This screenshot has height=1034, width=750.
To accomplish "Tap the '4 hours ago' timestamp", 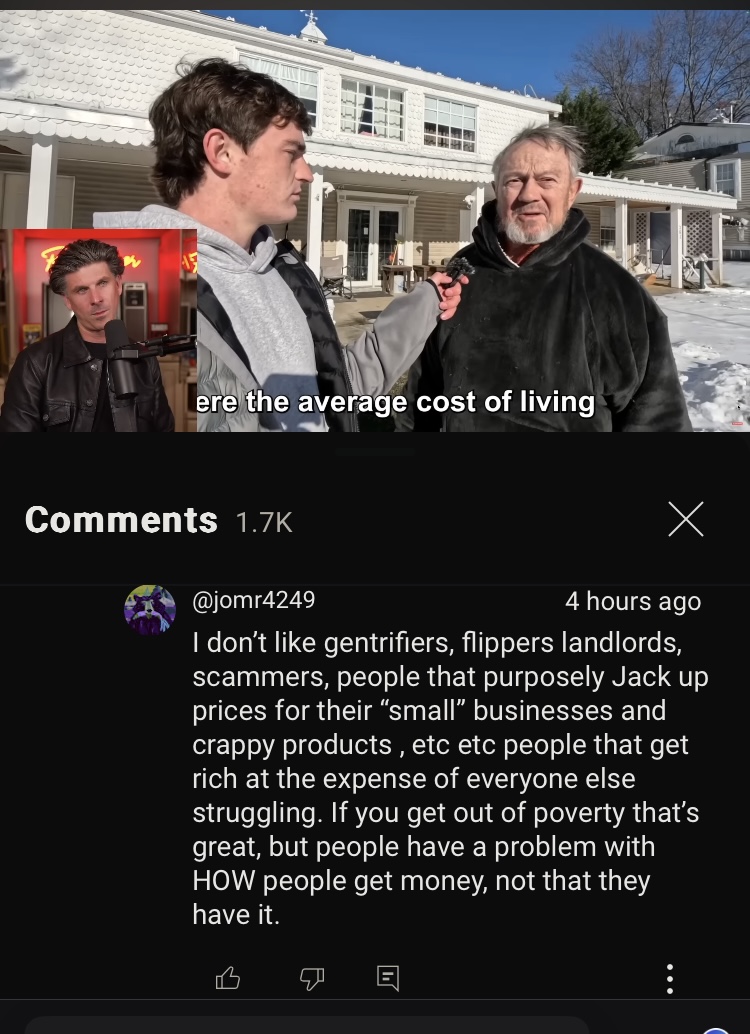I will (x=633, y=601).
